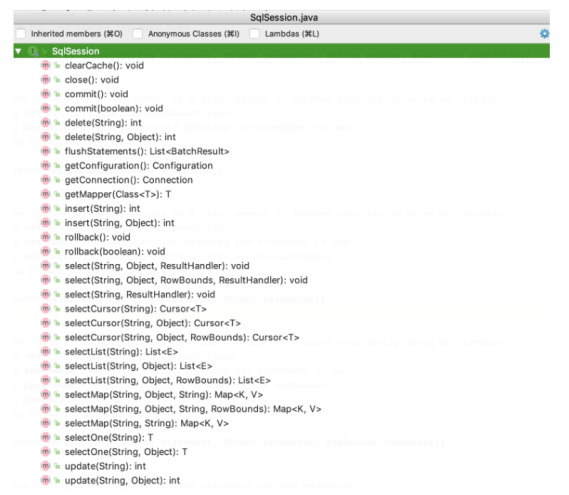Select commit(boolean): void method
Viewport: 569px width, 495px height.
(x=114, y=108)
